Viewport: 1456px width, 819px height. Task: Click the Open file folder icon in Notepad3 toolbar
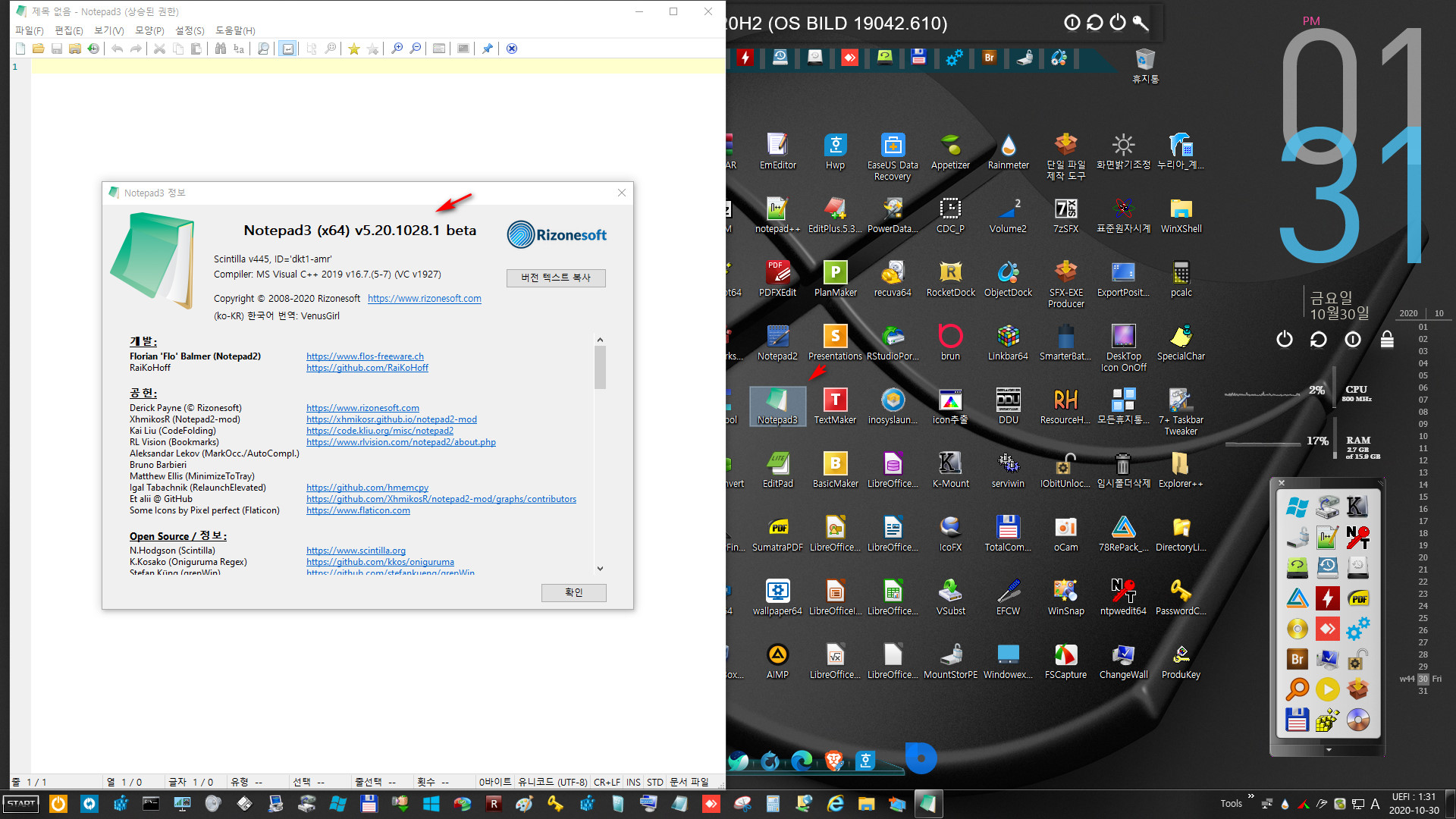(x=38, y=49)
